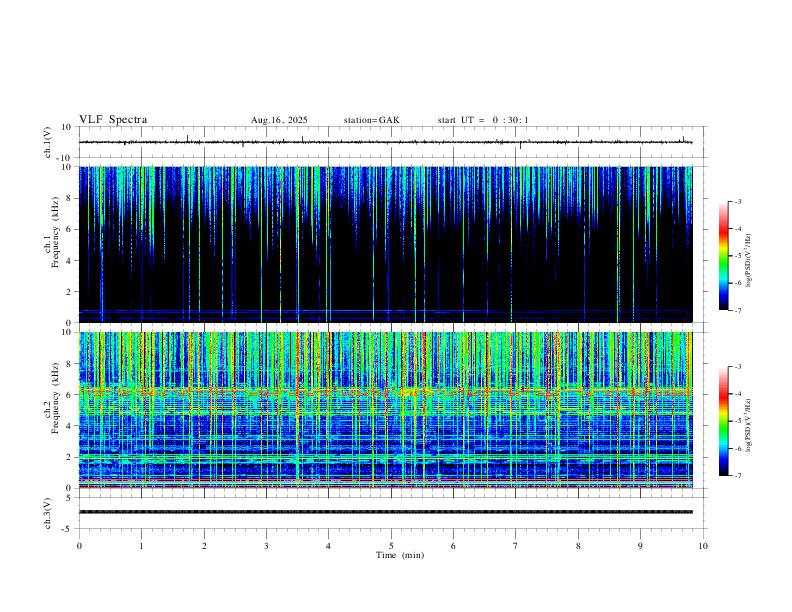Click the ch.3 voltage trace band
Image resolution: width=792 pixels, height=612 pixels.
click(x=385, y=512)
